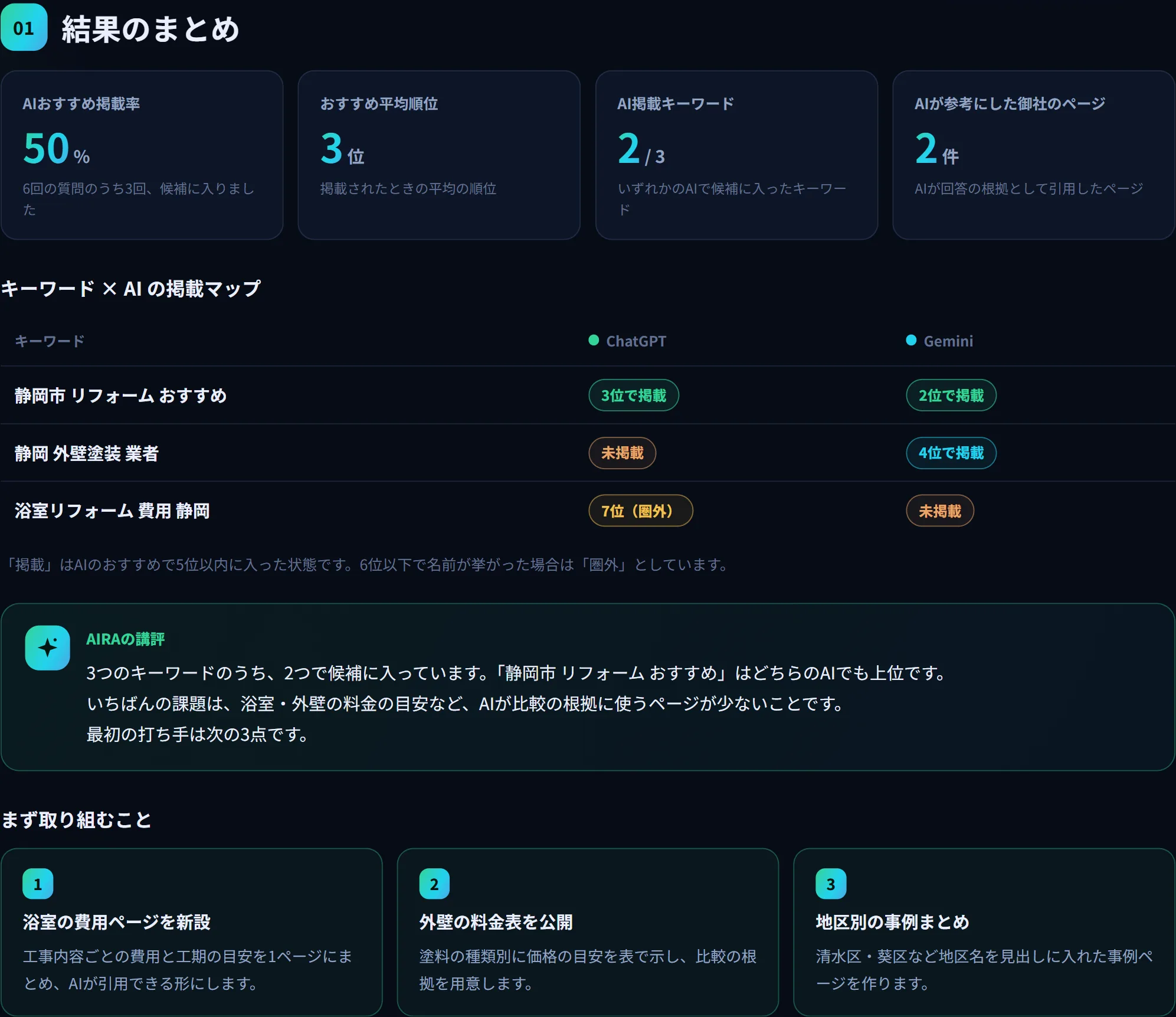Click the 最初の打ち手は次の3点です line
Image resolution: width=1176 pixels, height=1017 pixels.
197,734
